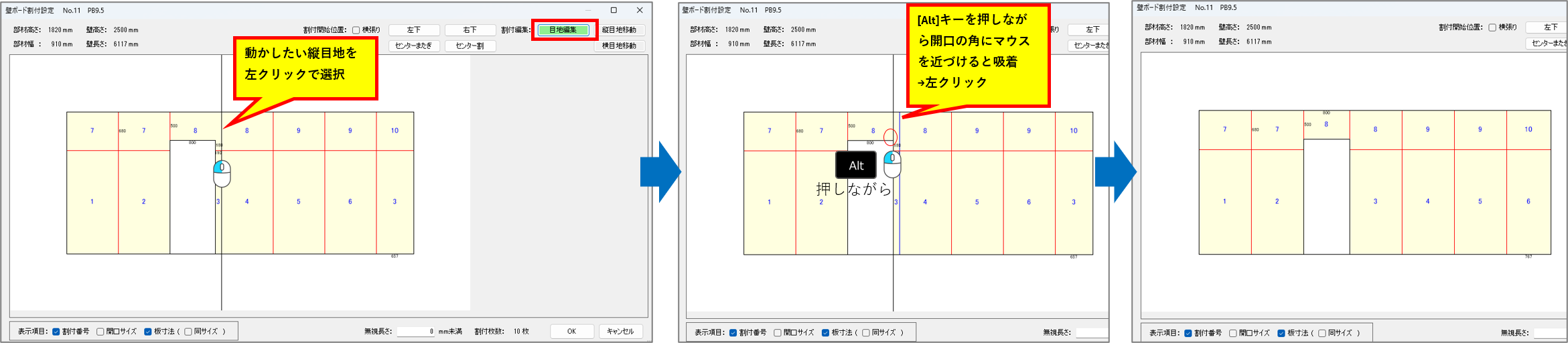Uncheck 割付番号 checkbox in the right window

coord(1188,333)
